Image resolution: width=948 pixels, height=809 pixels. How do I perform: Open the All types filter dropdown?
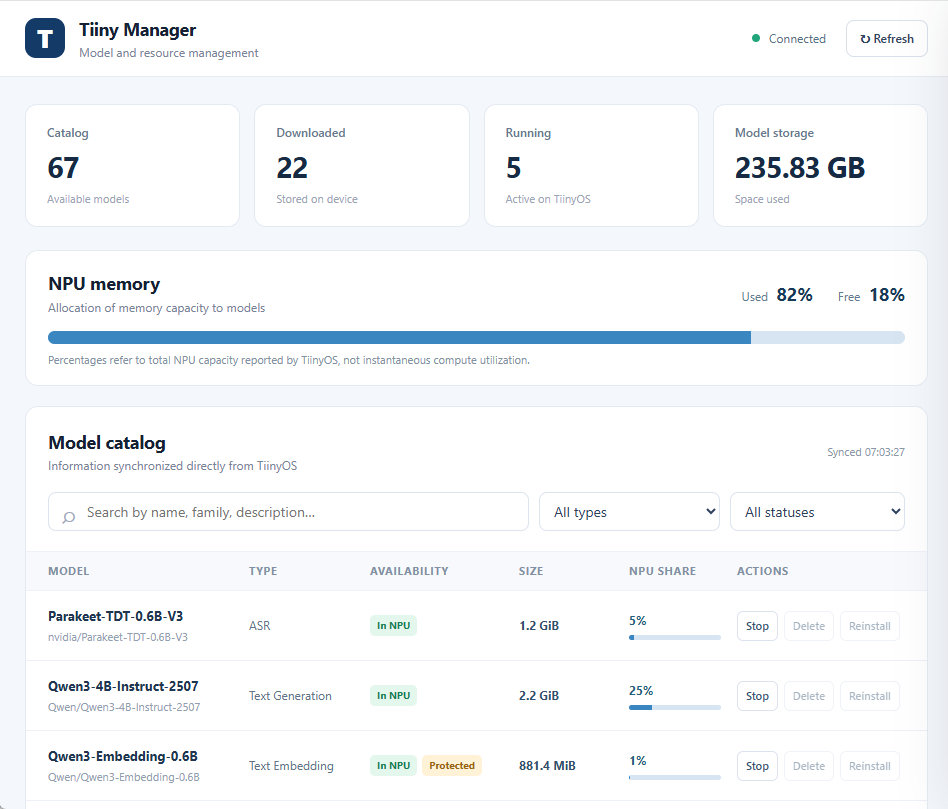[x=629, y=512]
